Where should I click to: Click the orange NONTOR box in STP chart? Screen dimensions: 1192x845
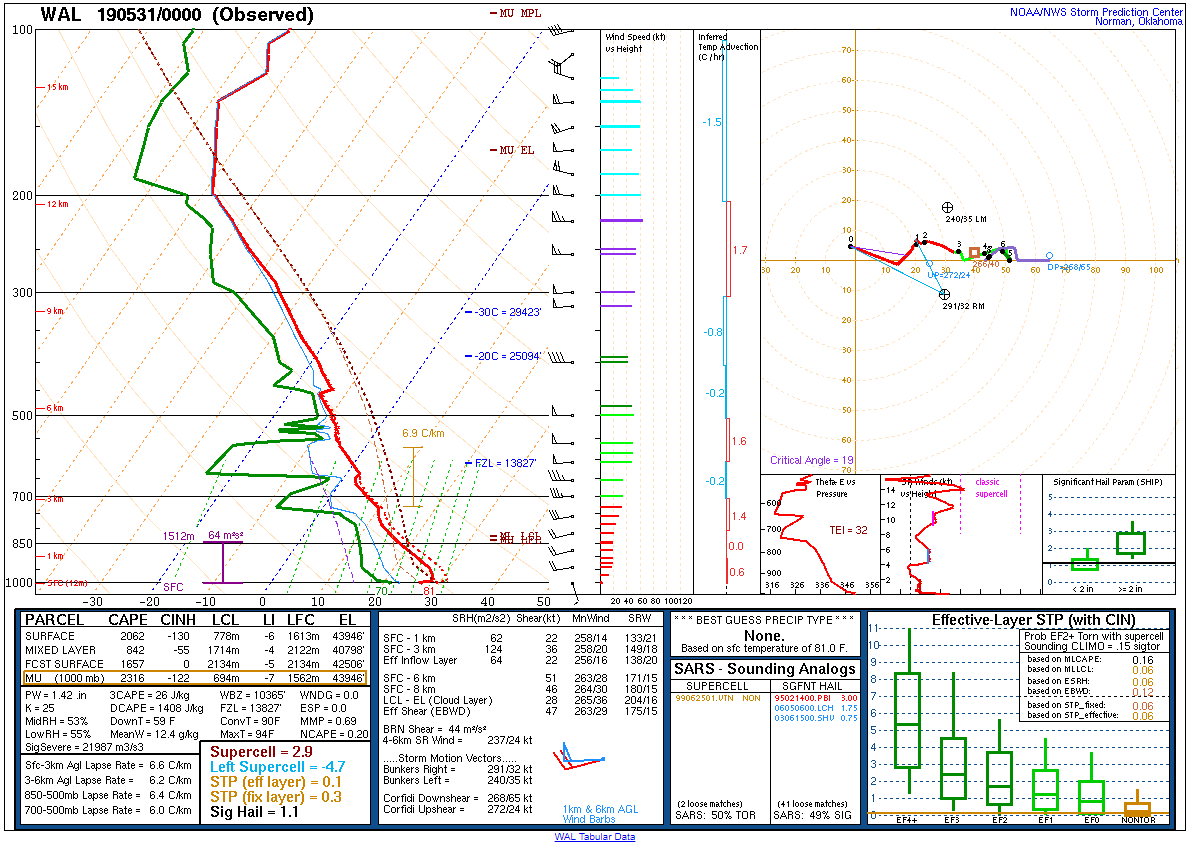point(1137,808)
